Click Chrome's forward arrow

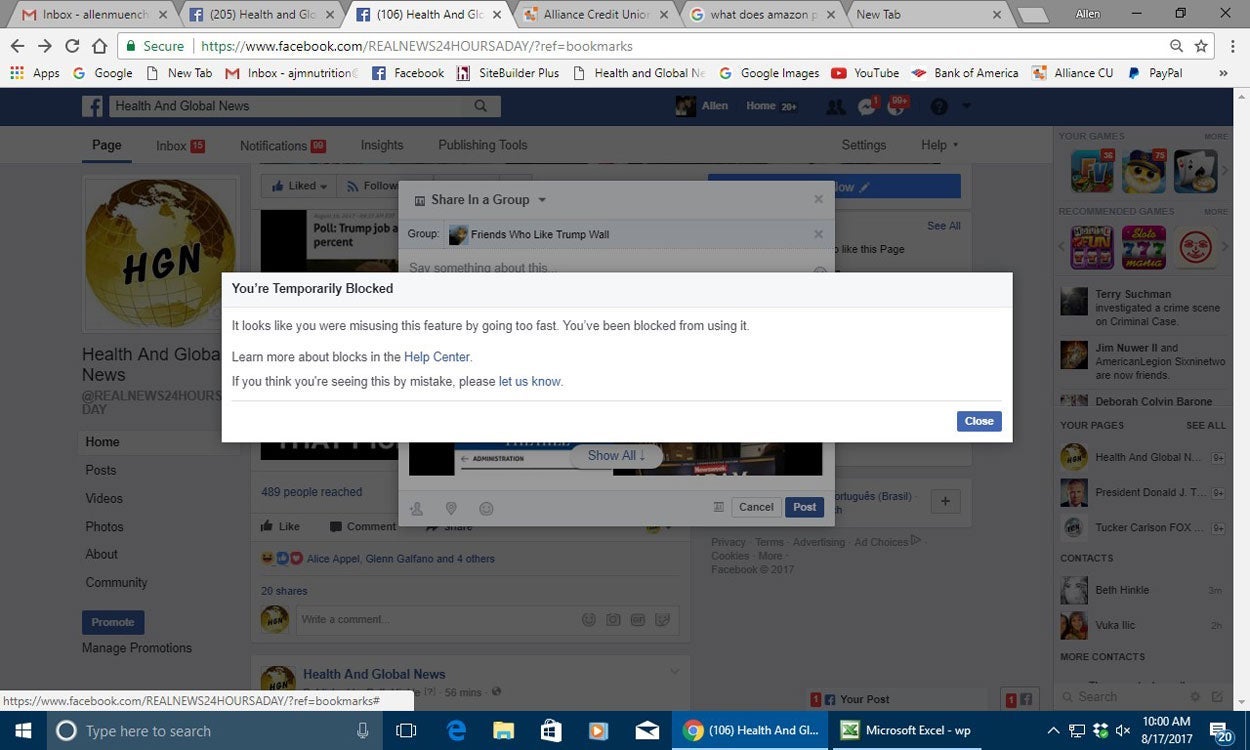point(45,46)
